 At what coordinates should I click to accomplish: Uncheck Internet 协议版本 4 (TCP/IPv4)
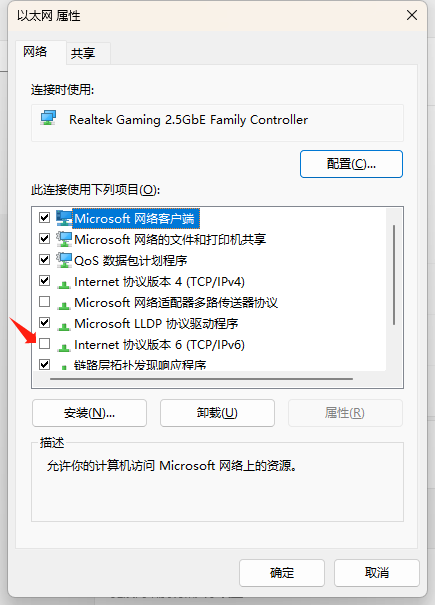click(44, 281)
